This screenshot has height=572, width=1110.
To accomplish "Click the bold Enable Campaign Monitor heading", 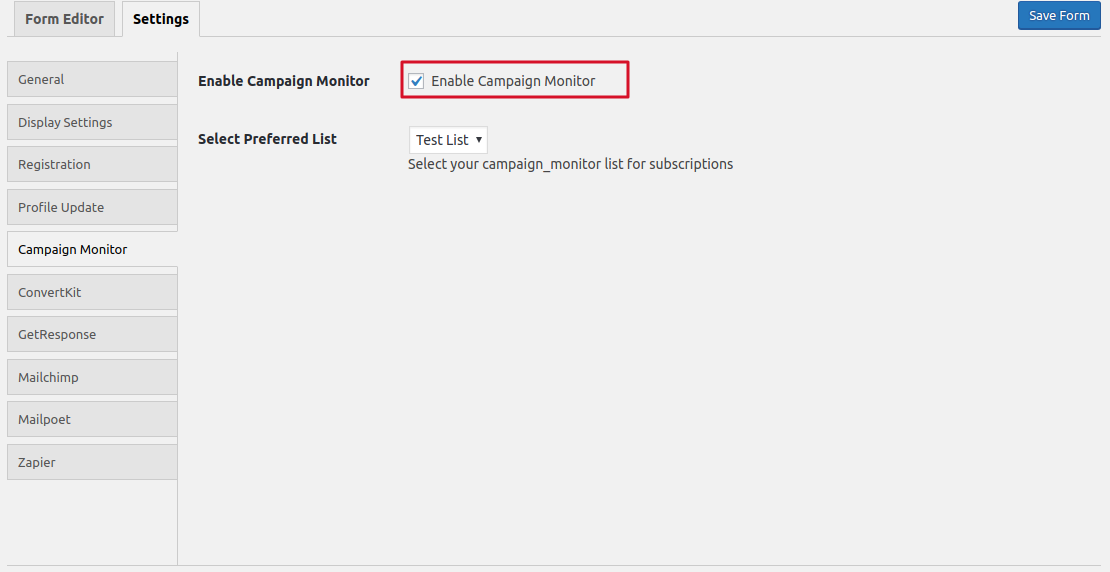I will click(284, 81).
